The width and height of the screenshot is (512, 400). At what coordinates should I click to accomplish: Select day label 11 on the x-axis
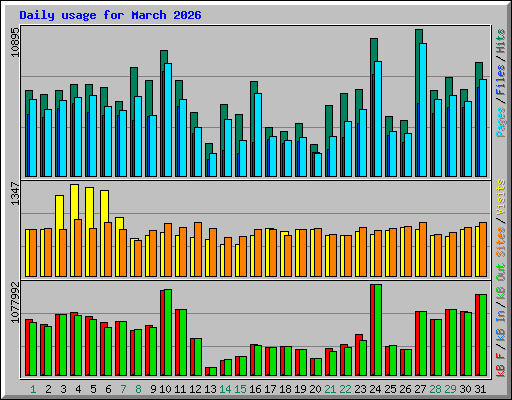click(x=180, y=389)
